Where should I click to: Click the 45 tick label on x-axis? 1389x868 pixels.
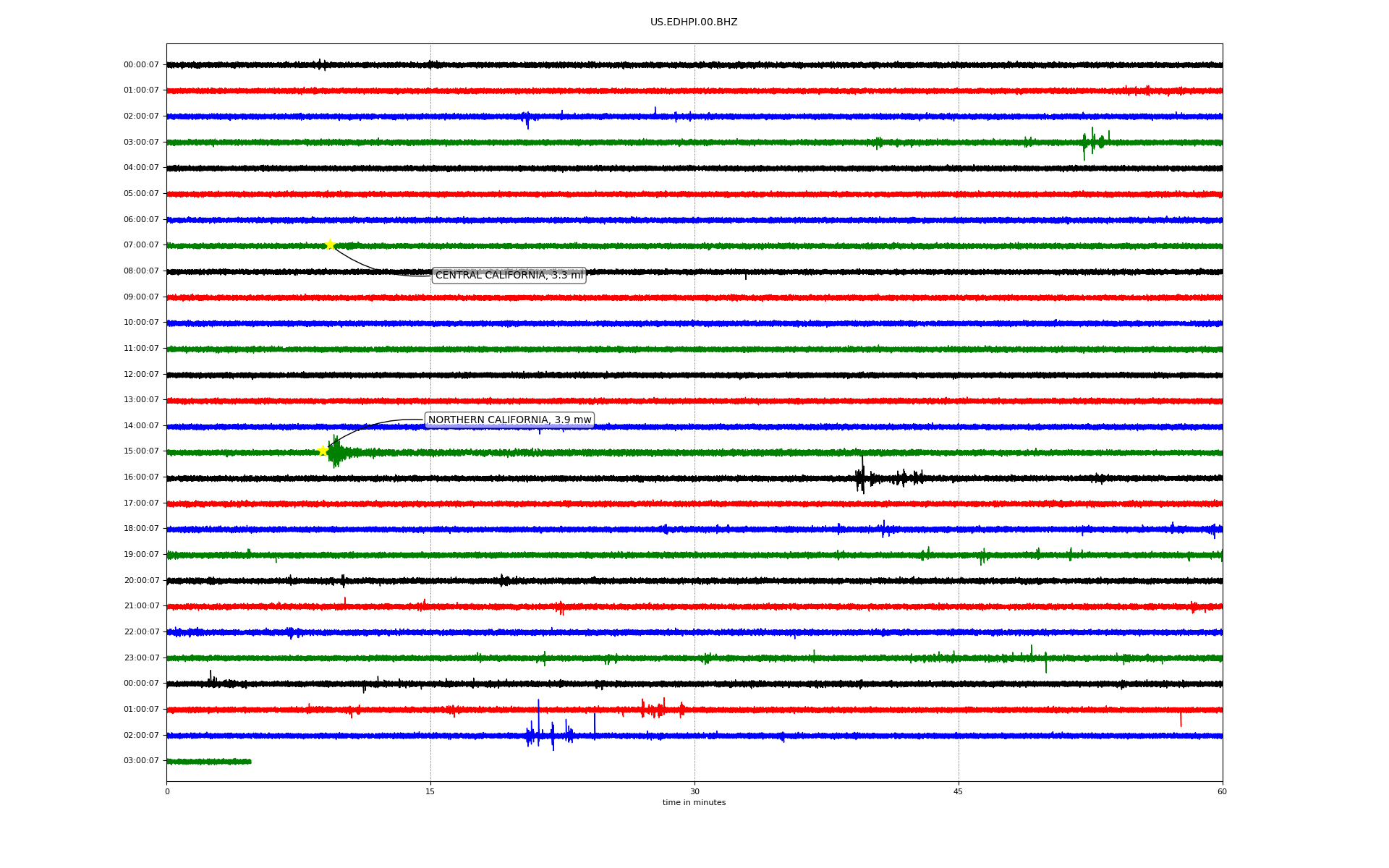(959, 791)
